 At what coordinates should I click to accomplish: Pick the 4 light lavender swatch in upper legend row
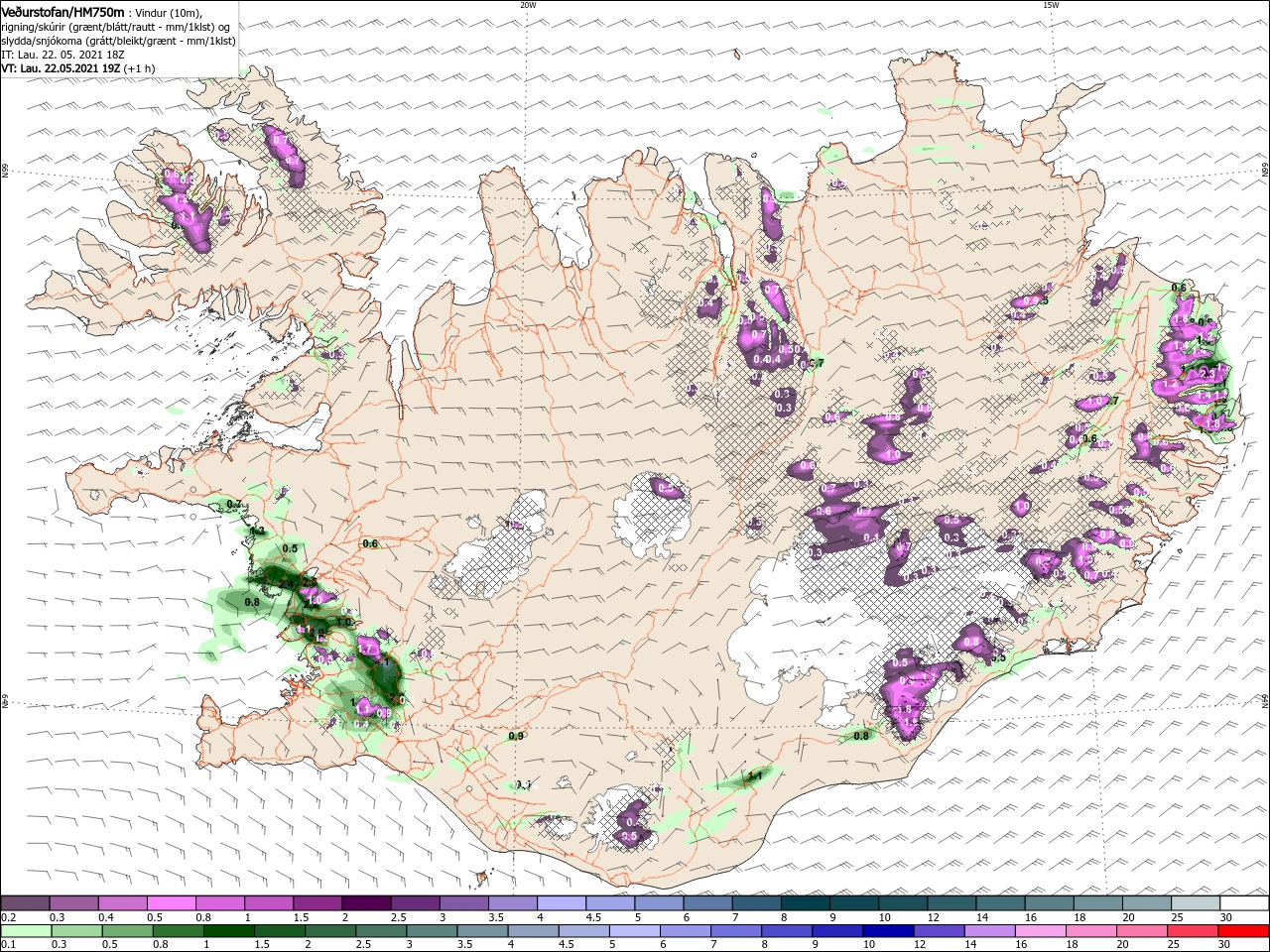coord(562,903)
